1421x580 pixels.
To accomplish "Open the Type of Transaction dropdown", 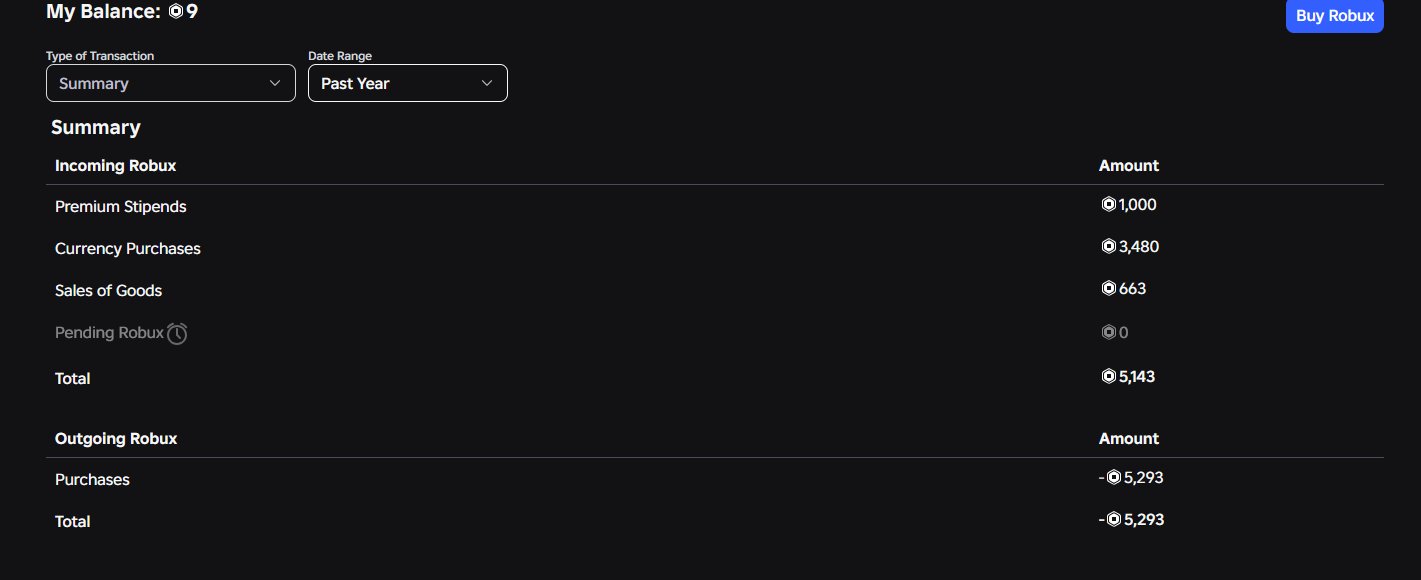I will (170, 83).
